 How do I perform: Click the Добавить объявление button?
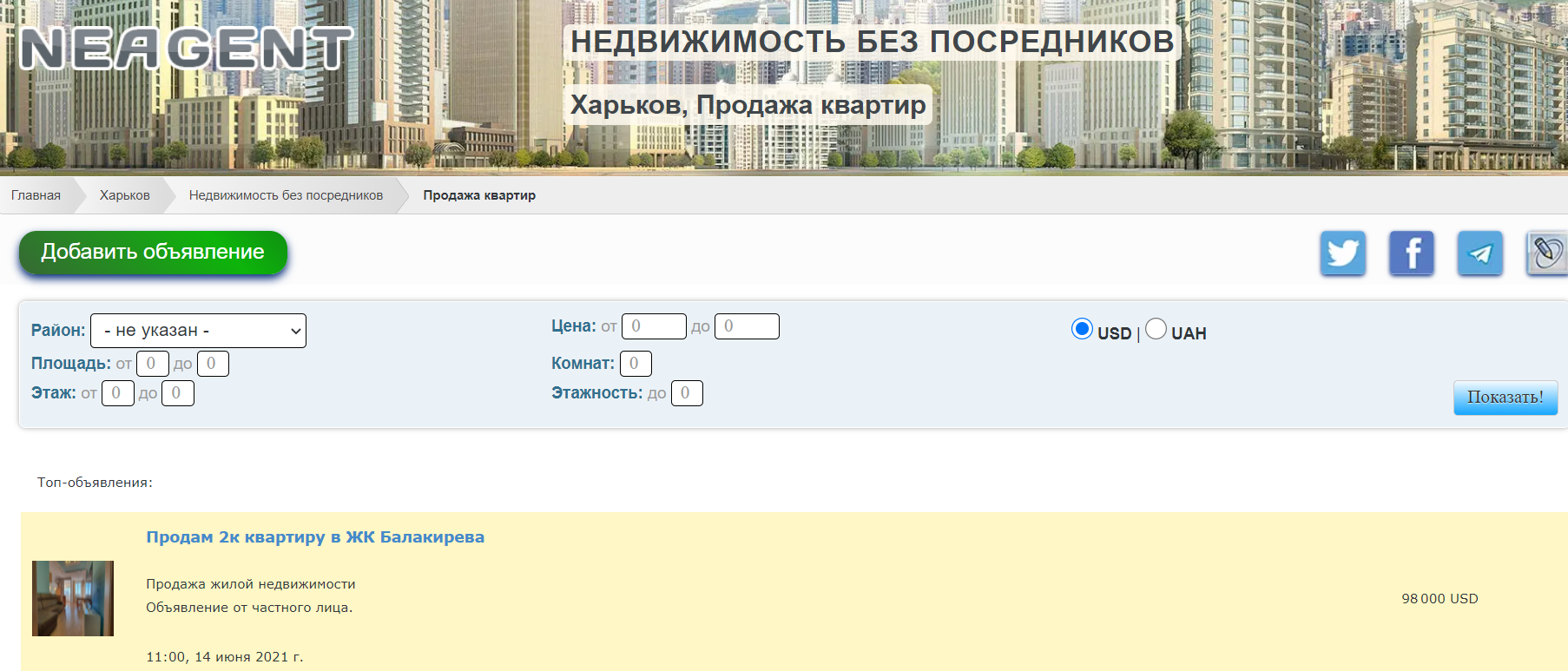click(153, 253)
